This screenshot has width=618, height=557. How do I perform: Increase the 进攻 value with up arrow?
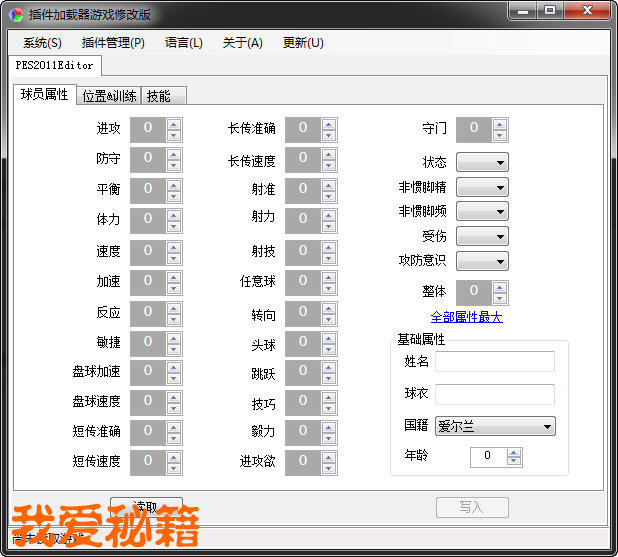click(174, 123)
